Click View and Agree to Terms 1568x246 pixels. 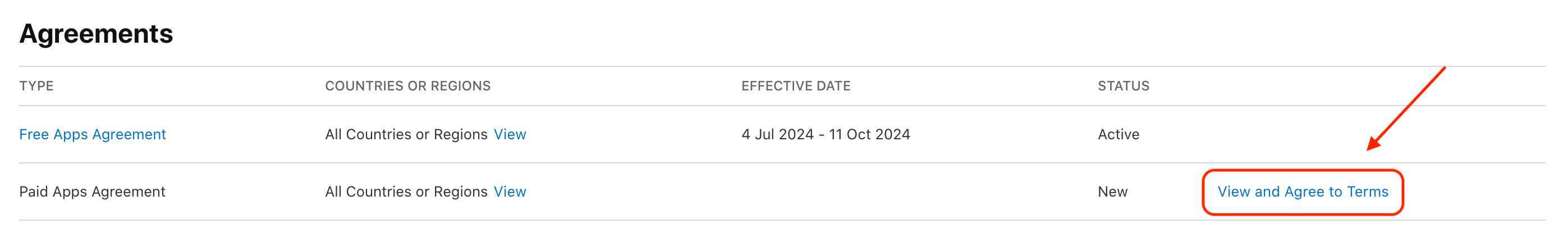pos(1303,192)
